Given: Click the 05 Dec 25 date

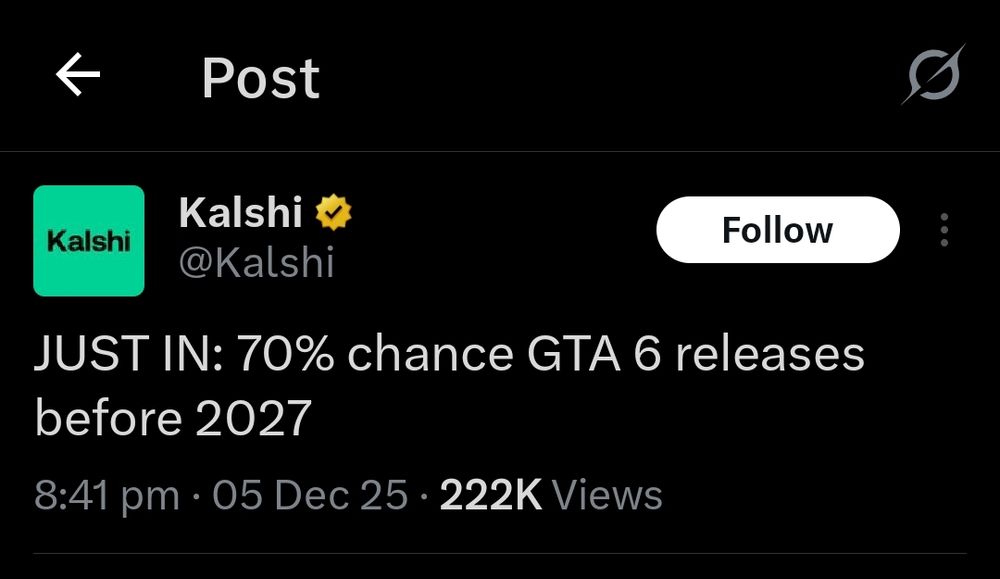Looking at the screenshot, I should click(310, 495).
